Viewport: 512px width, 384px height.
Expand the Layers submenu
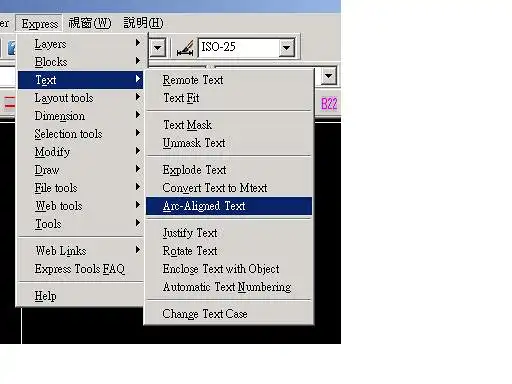pos(80,44)
